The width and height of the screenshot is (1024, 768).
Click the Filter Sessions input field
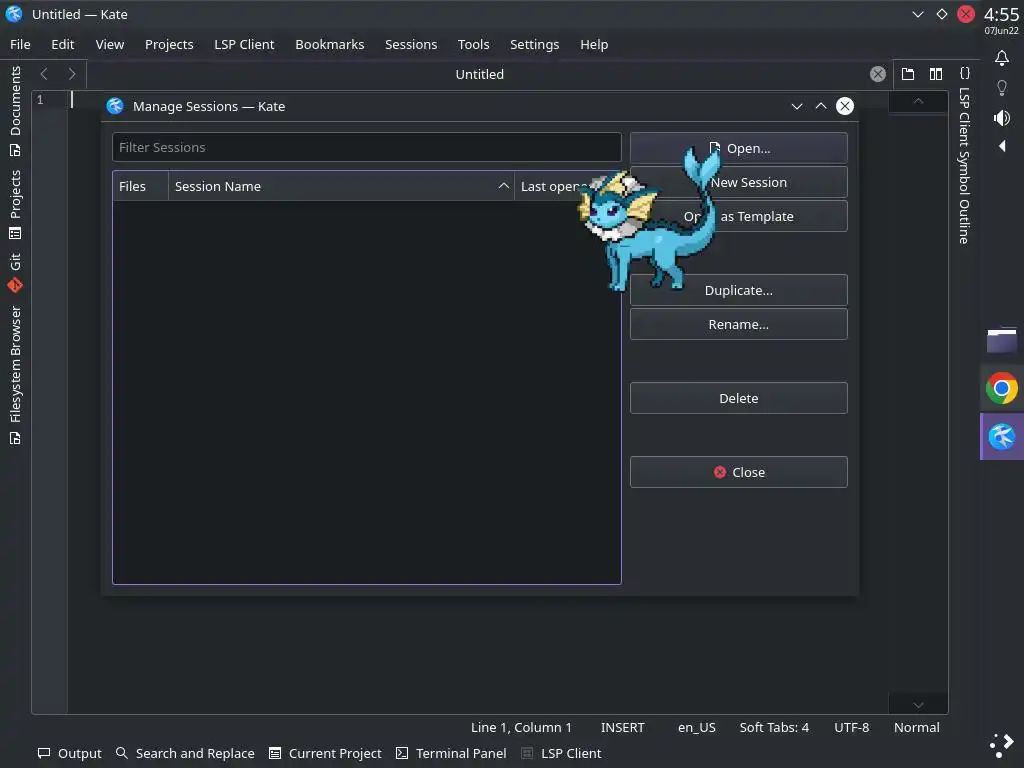coord(366,147)
